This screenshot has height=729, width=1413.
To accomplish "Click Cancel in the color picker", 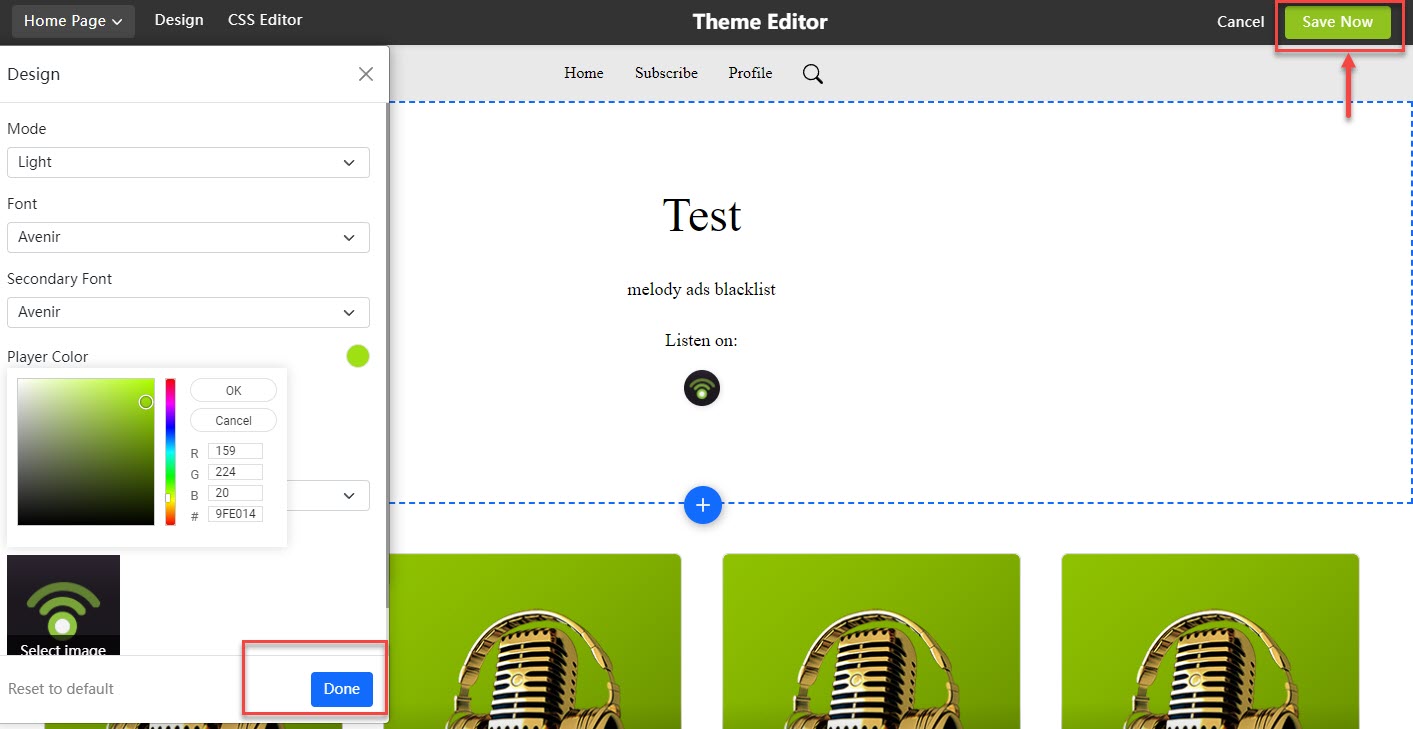I will click(x=233, y=421).
